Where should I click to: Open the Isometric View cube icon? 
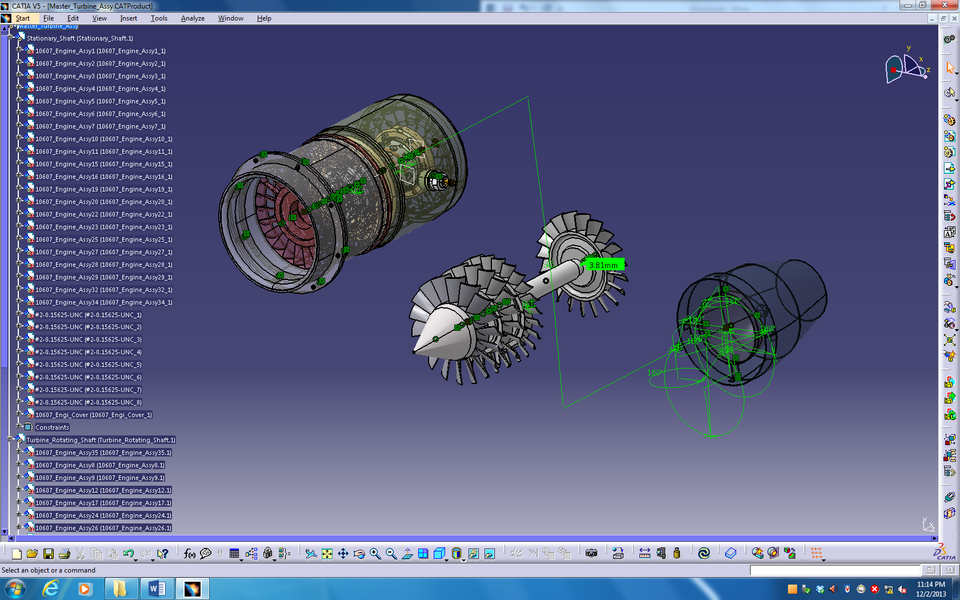(x=438, y=551)
